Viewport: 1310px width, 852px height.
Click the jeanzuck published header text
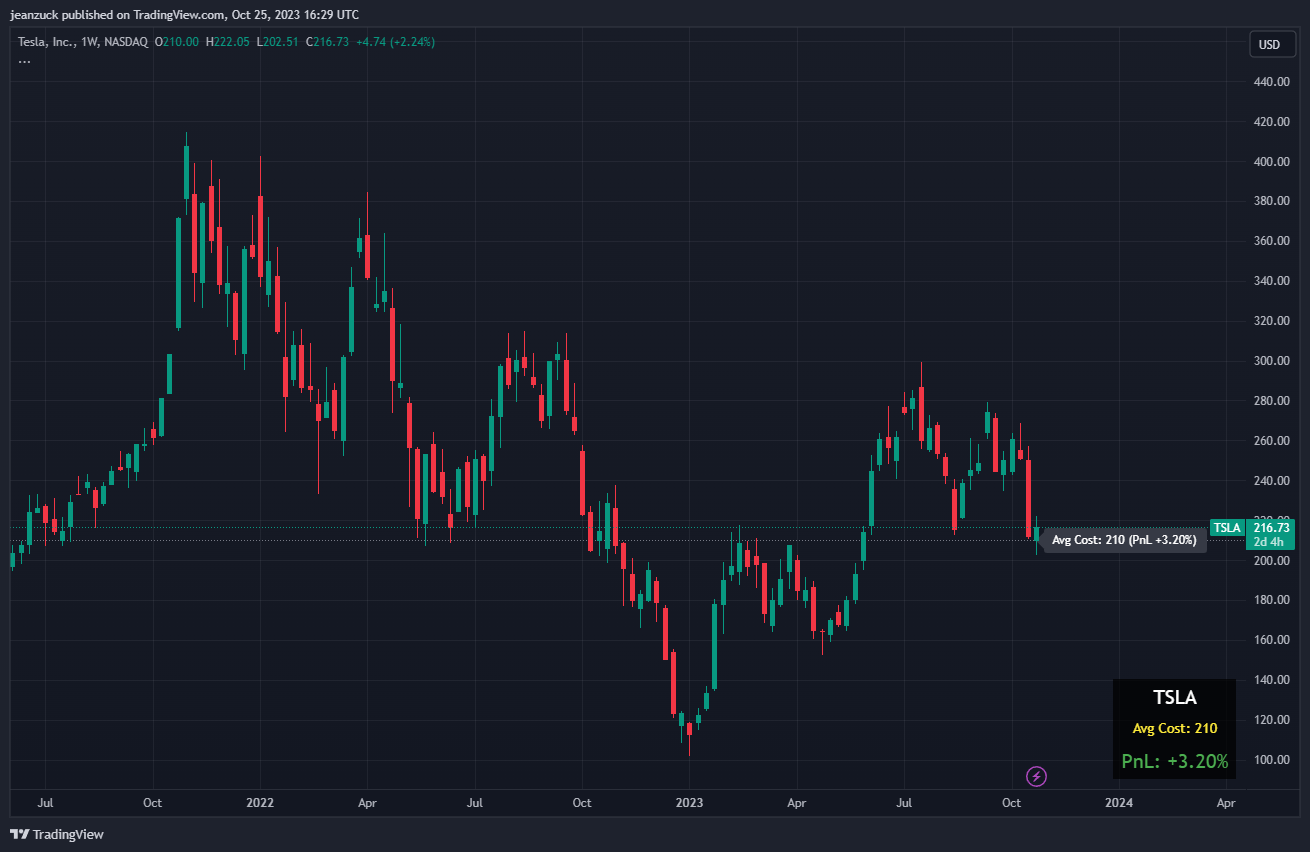pos(184,15)
